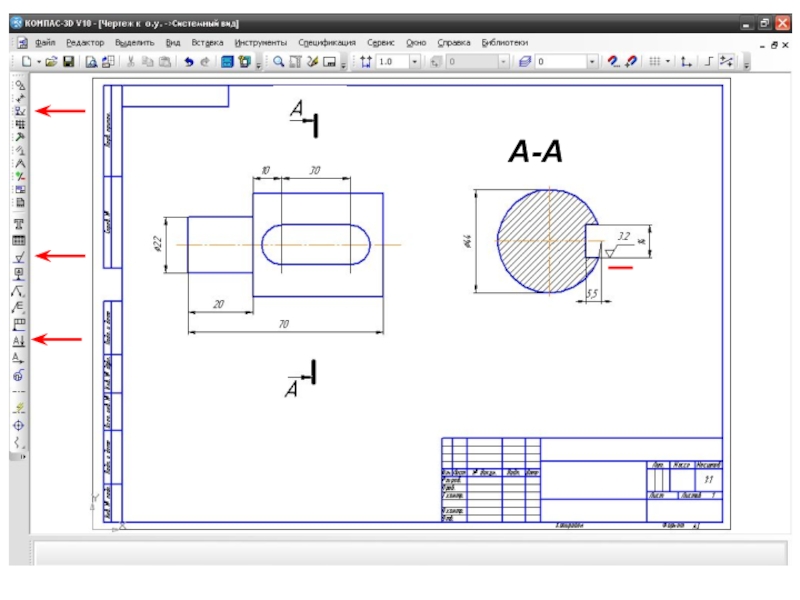Open dropdown arrow beside New document
Image resolution: width=800 pixels, height=600 pixels.
click(38, 62)
